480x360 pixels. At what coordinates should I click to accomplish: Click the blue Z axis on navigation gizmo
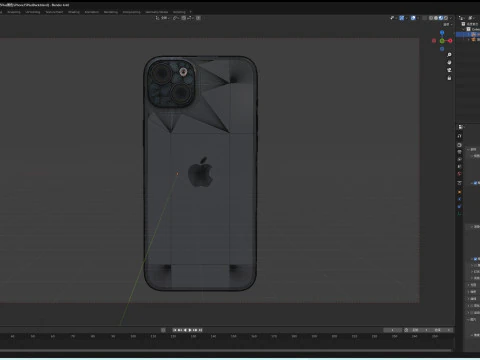(x=442, y=32)
